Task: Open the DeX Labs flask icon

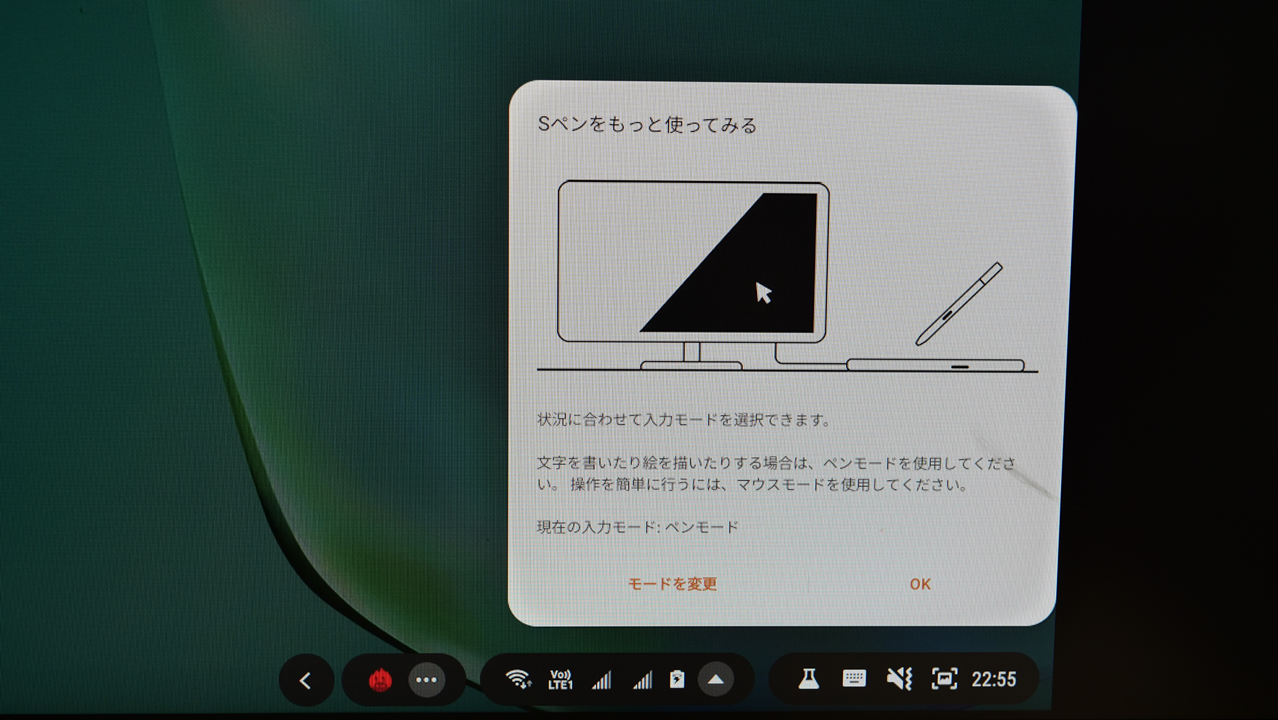Action: tap(808, 679)
